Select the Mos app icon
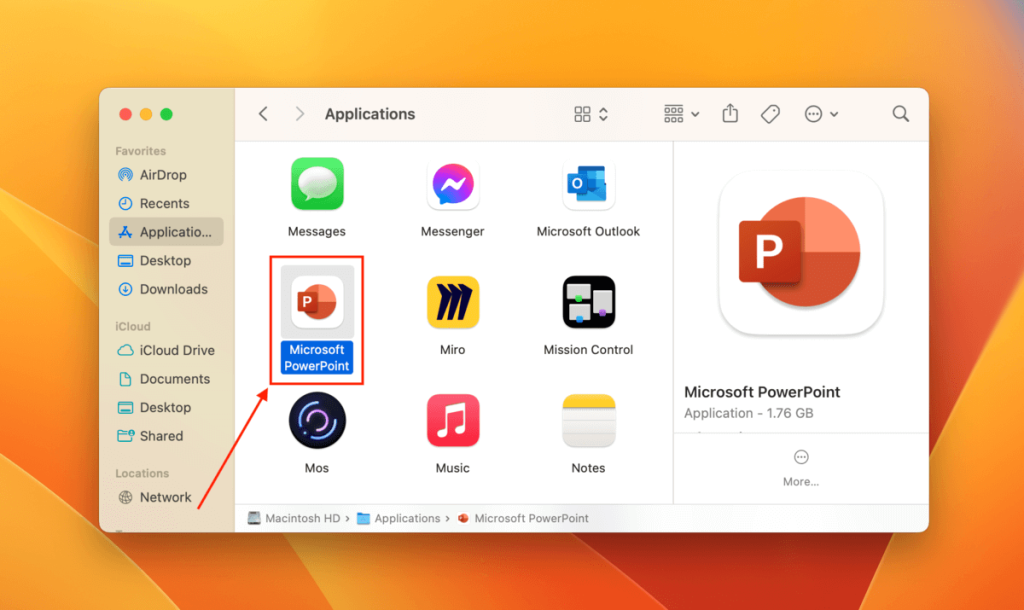The width and height of the screenshot is (1024, 610). 316,420
